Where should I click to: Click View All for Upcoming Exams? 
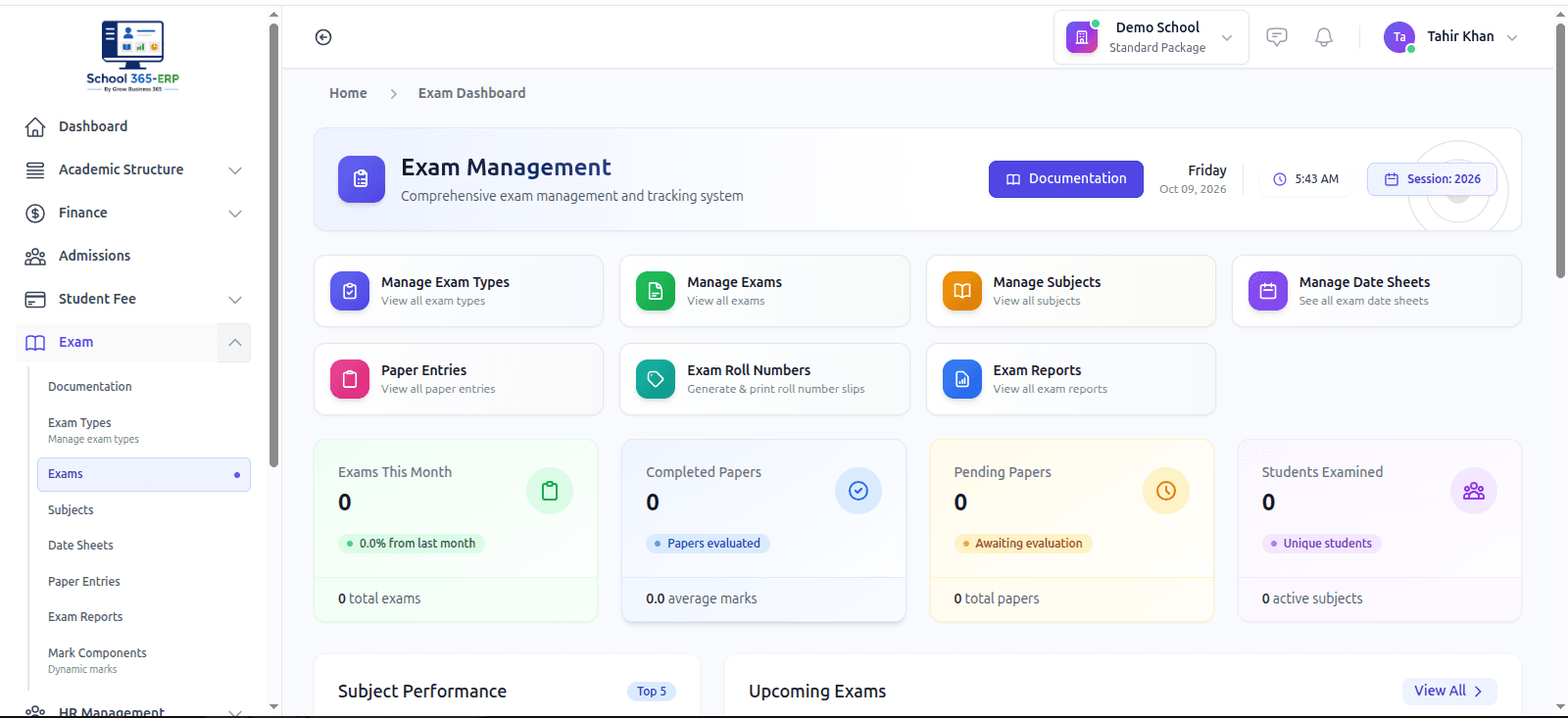pyautogui.click(x=1449, y=692)
